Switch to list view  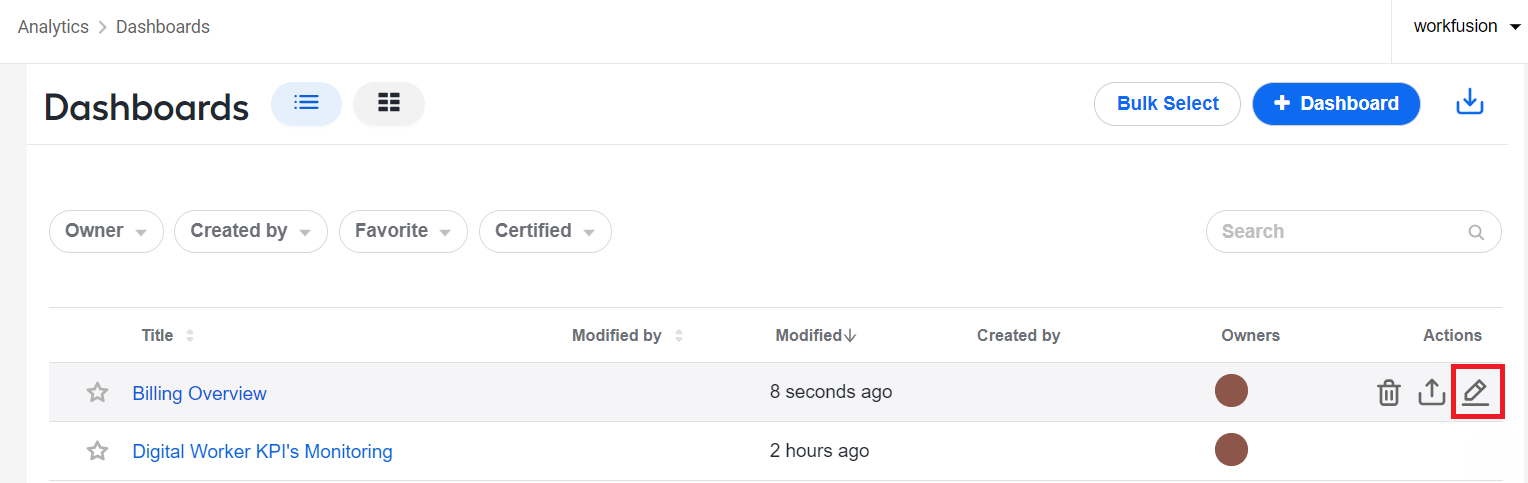(x=306, y=103)
